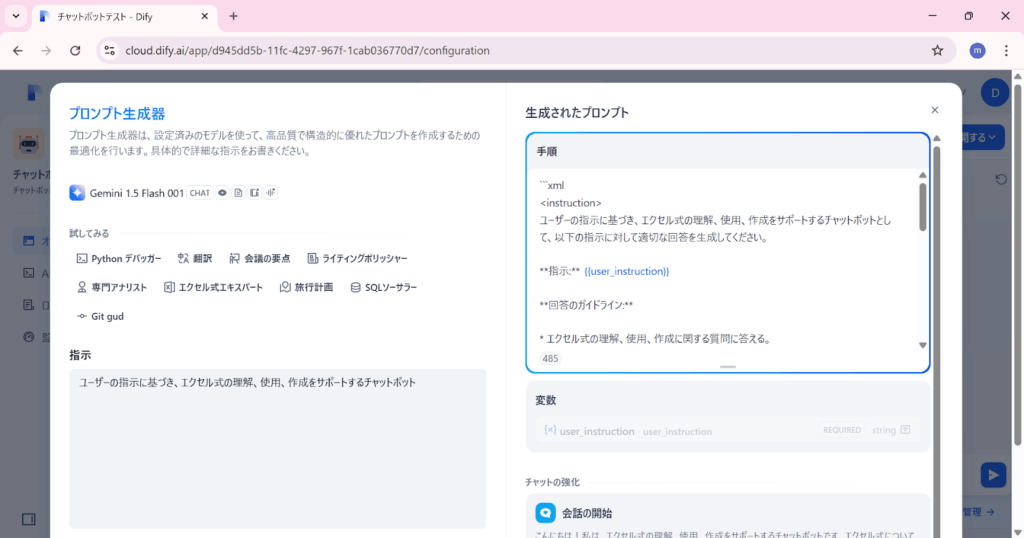Click the document feature icon beside model name
Screen dimensions: 1024x538
(x=238, y=193)
